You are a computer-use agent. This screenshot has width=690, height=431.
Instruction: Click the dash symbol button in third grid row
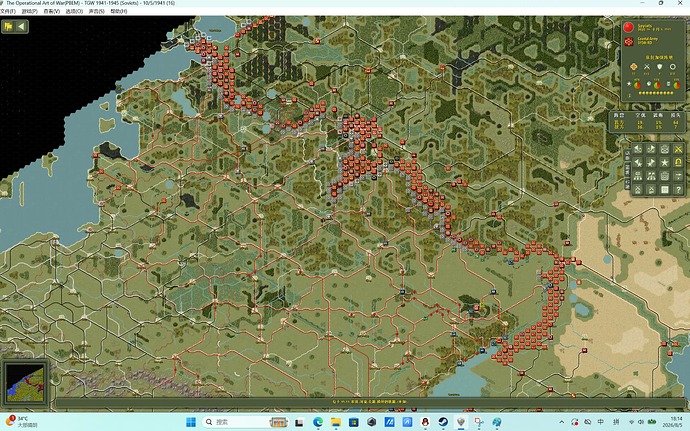[678, 176]
